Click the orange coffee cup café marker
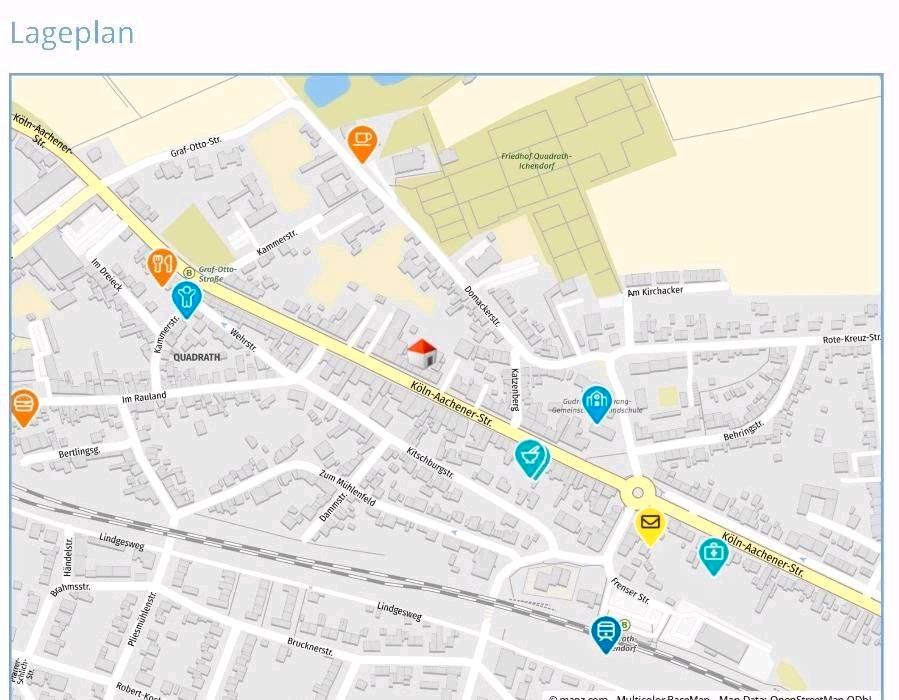This screenshot has width=899, height=700. click(362, 141)
